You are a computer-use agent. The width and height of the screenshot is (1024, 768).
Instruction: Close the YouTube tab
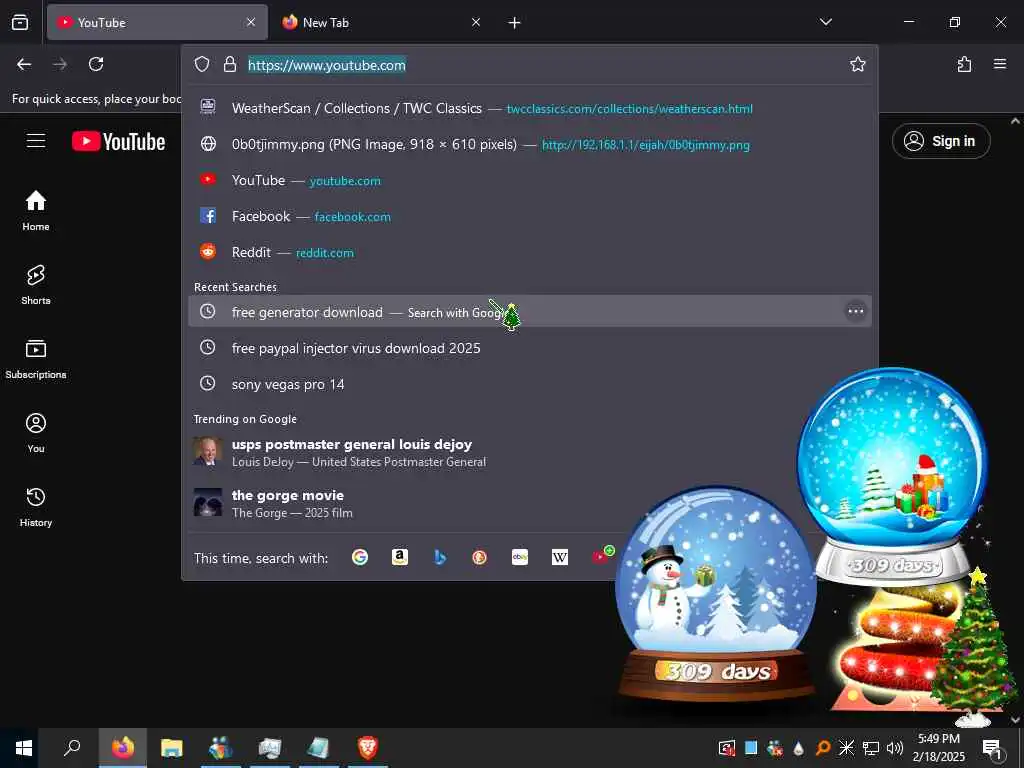[251, 22]
